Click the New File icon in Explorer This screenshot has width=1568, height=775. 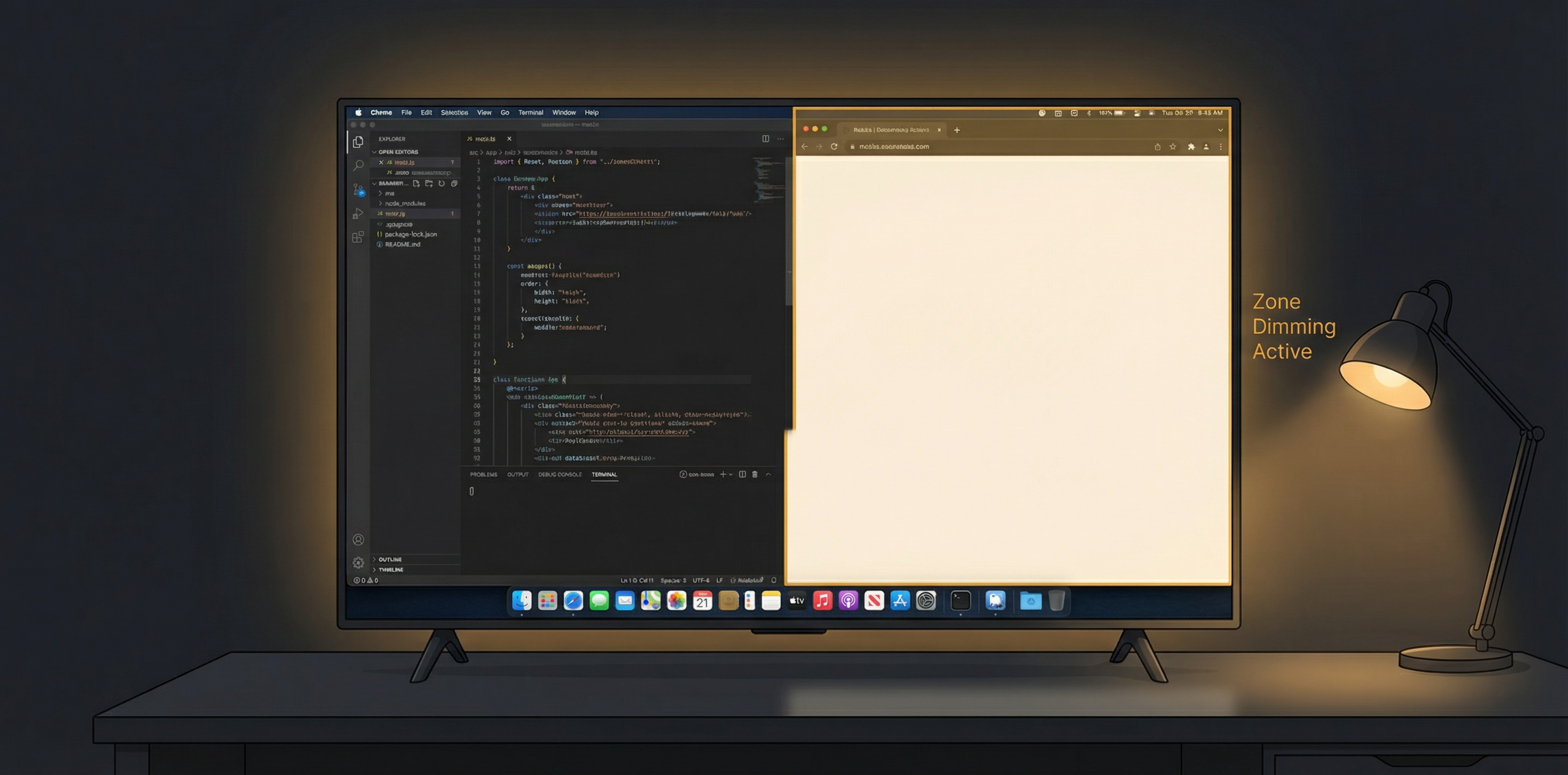416,182
